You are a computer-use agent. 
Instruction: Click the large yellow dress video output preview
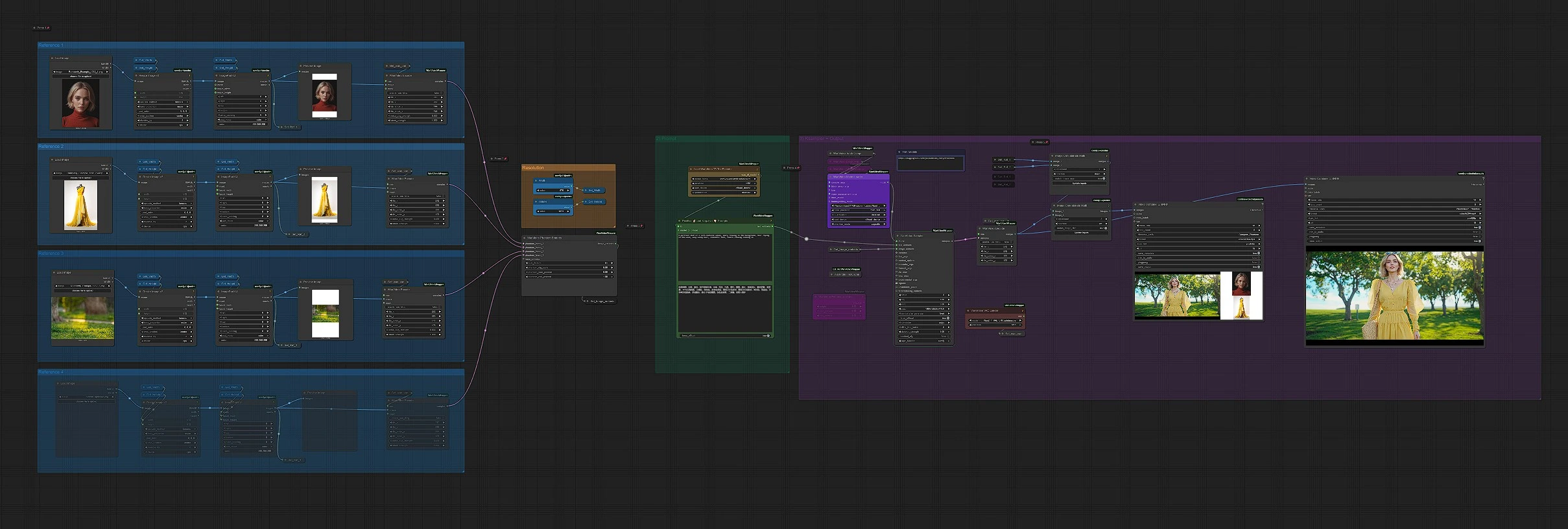tap(1394, 296)
